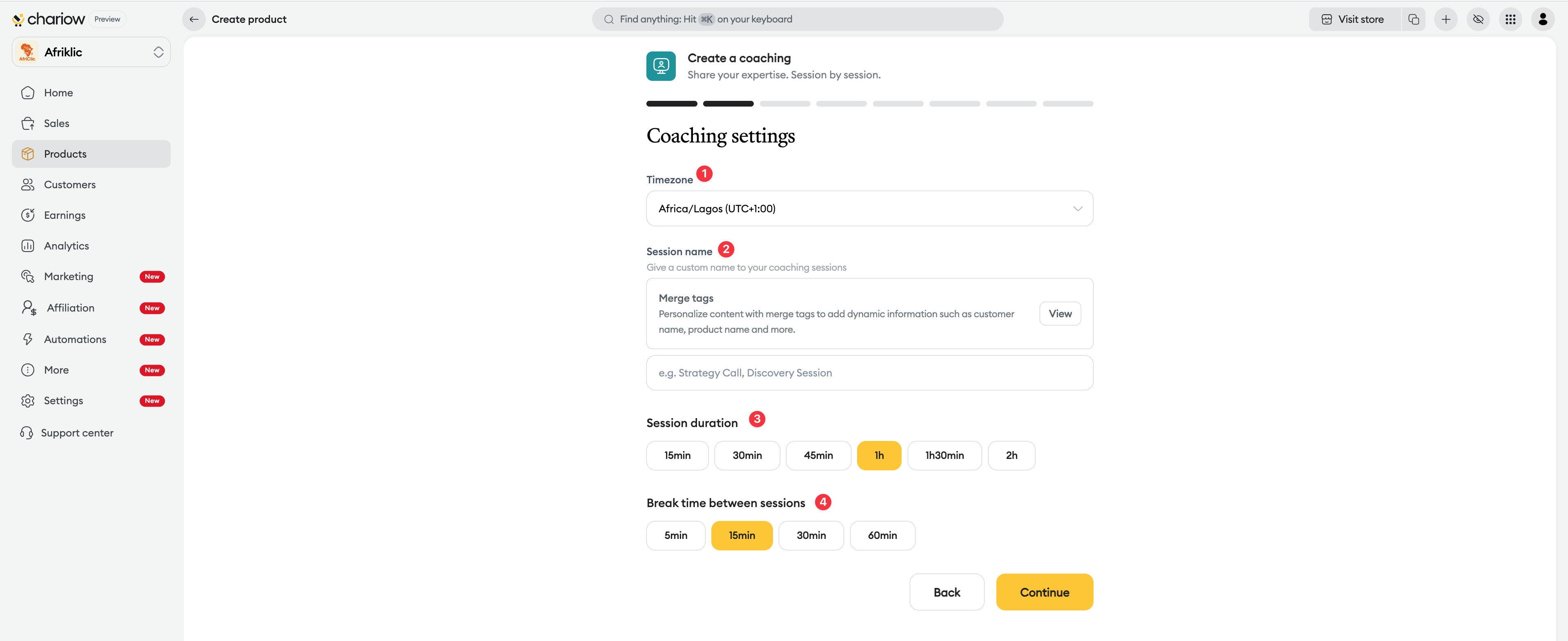Viewport: 1568px width, 641px height.
Task: Select 2h session duration option
Action: (x=1011, y=455)
